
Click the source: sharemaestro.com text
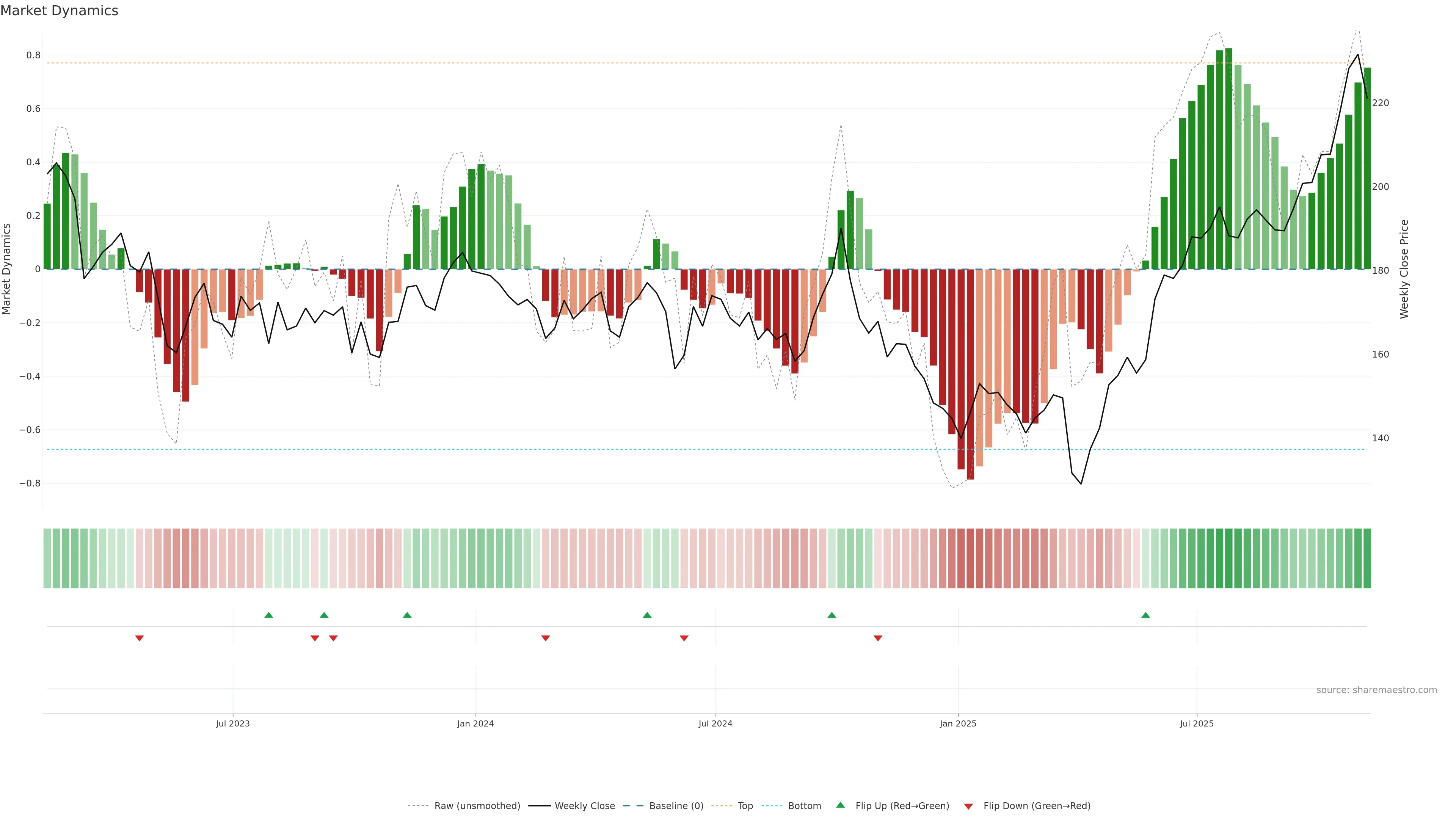(1376, 690)
